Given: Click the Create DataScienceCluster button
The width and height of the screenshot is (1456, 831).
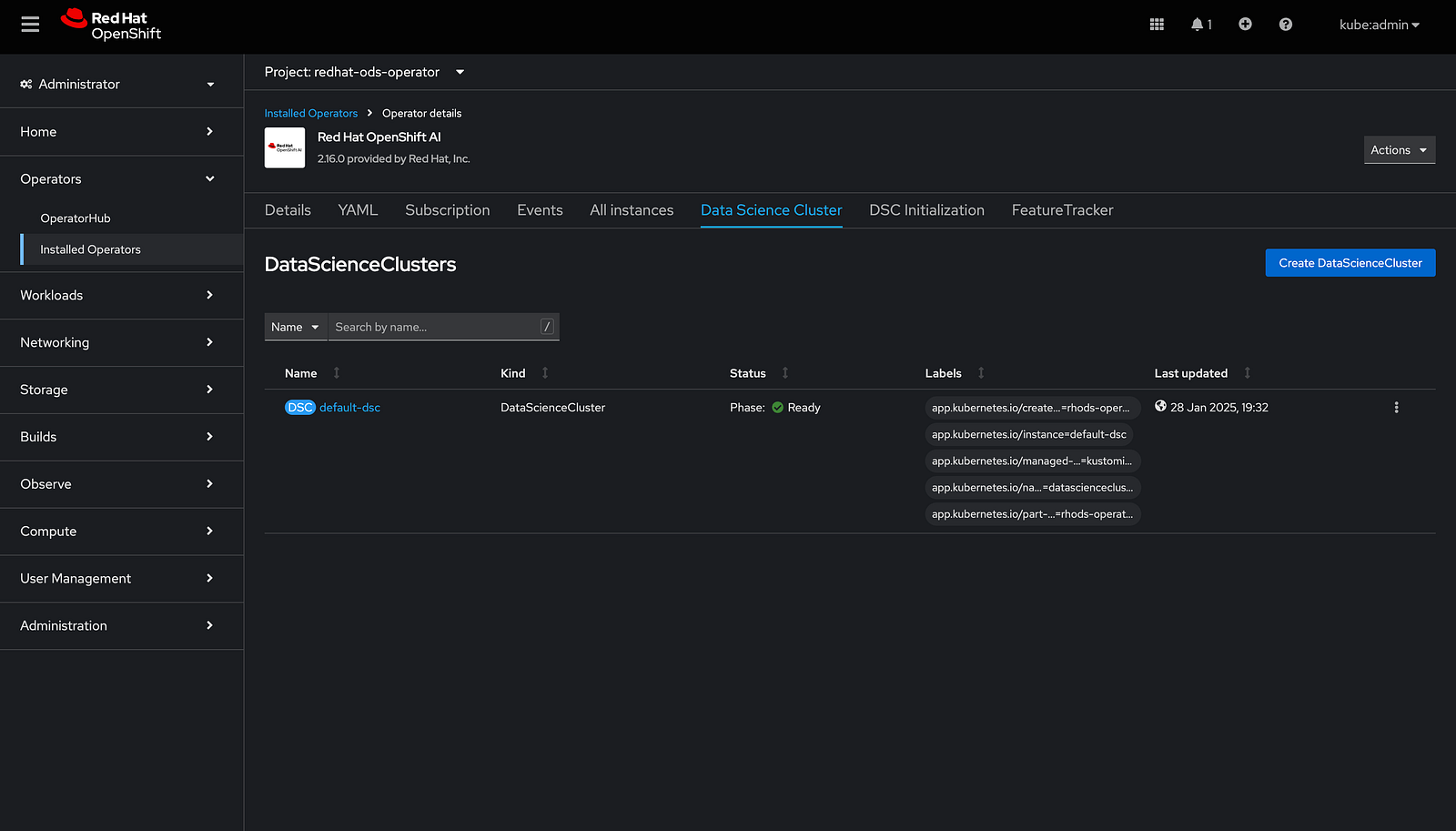Looking at the screenshot, I should pos(1350,263).
